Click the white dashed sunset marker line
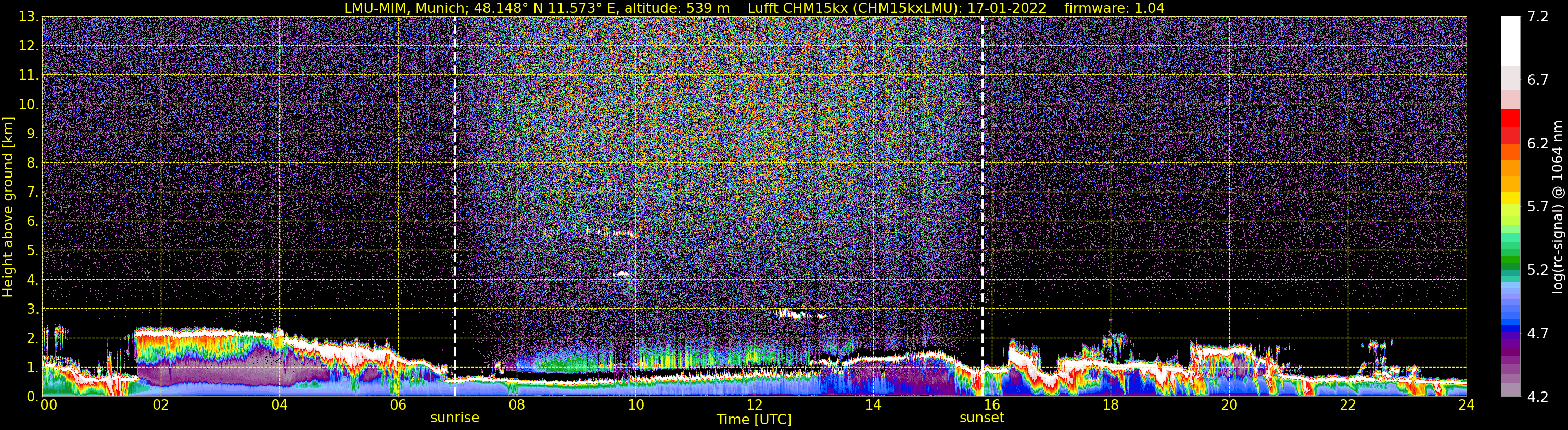The height and width of the screenshot is (430, 1568). point(983,206)
